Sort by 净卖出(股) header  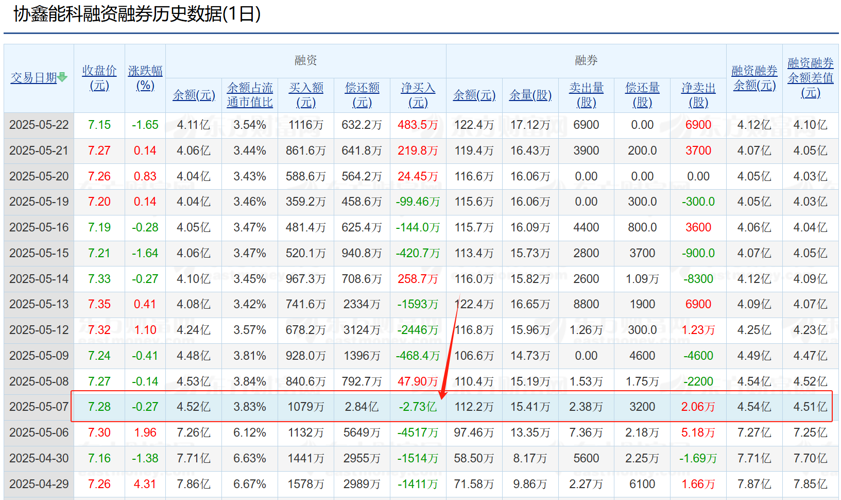pos(698,94)
